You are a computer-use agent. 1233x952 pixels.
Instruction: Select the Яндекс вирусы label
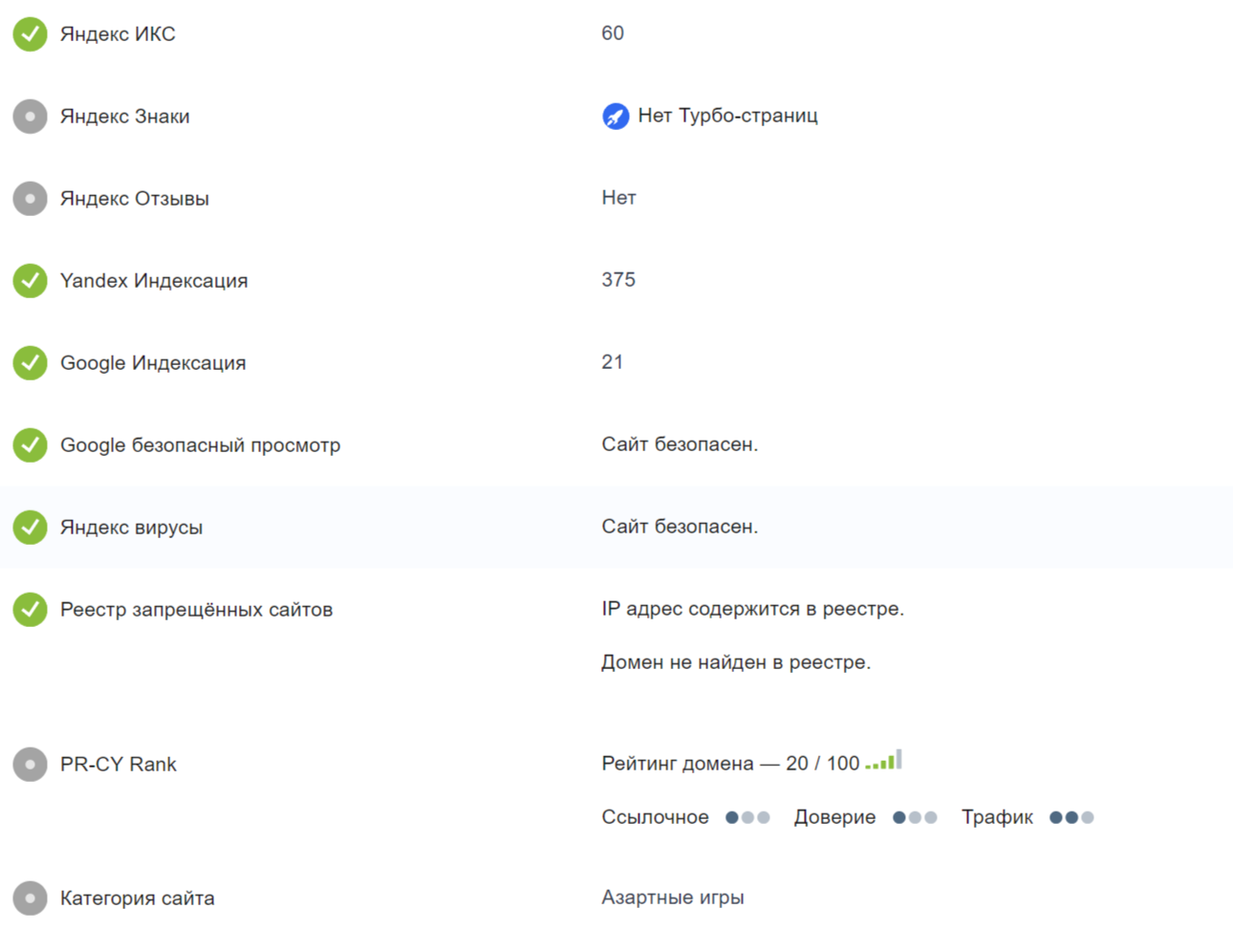click(132, 528)
